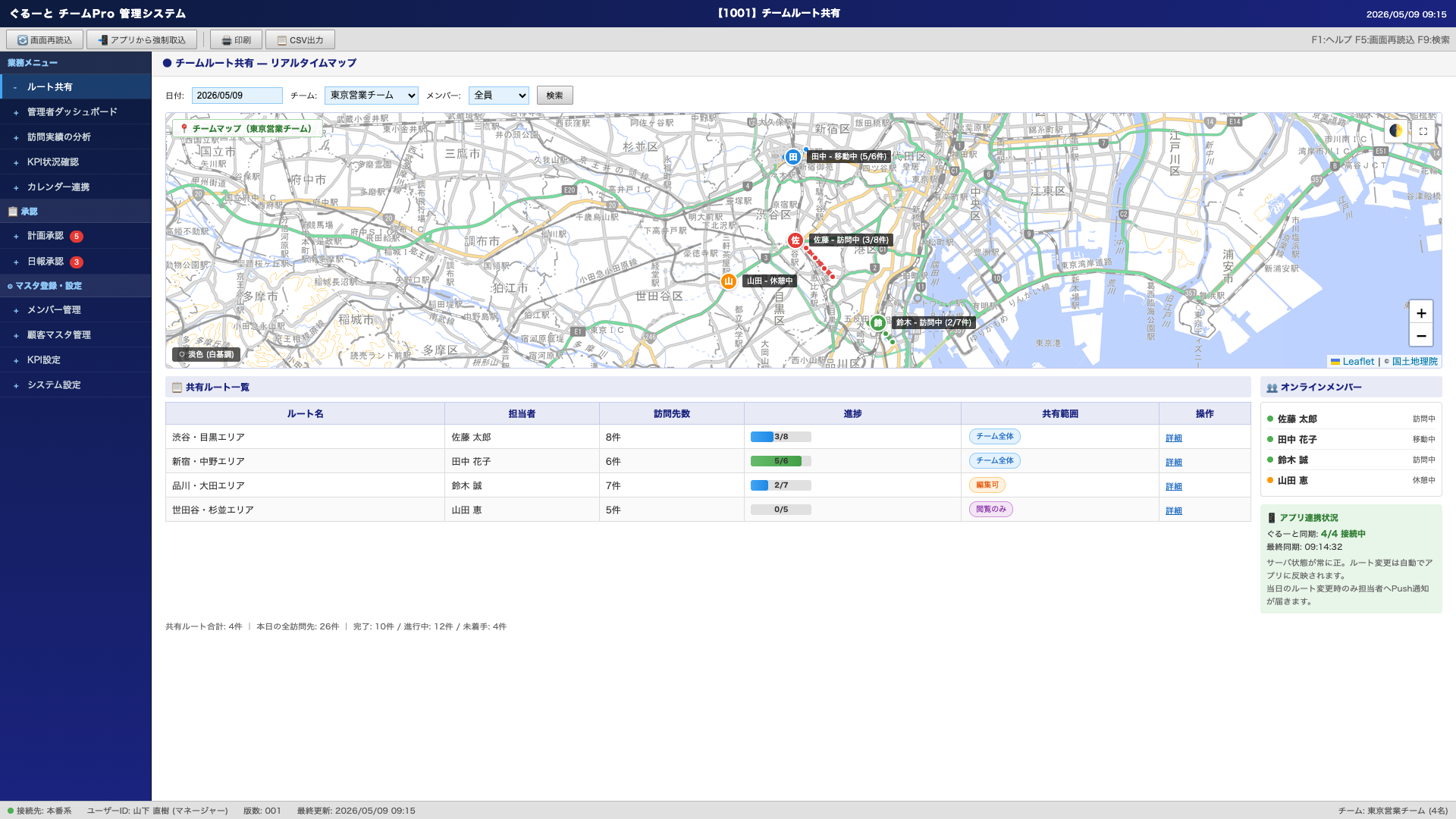The image size is (1456, 819).
Task: Click the 3/8 progress bar
Action: tap(781, 437)
